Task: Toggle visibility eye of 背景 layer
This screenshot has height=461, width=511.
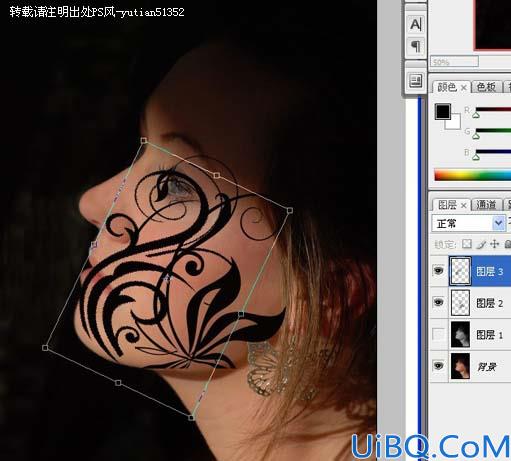Action: 439,366
